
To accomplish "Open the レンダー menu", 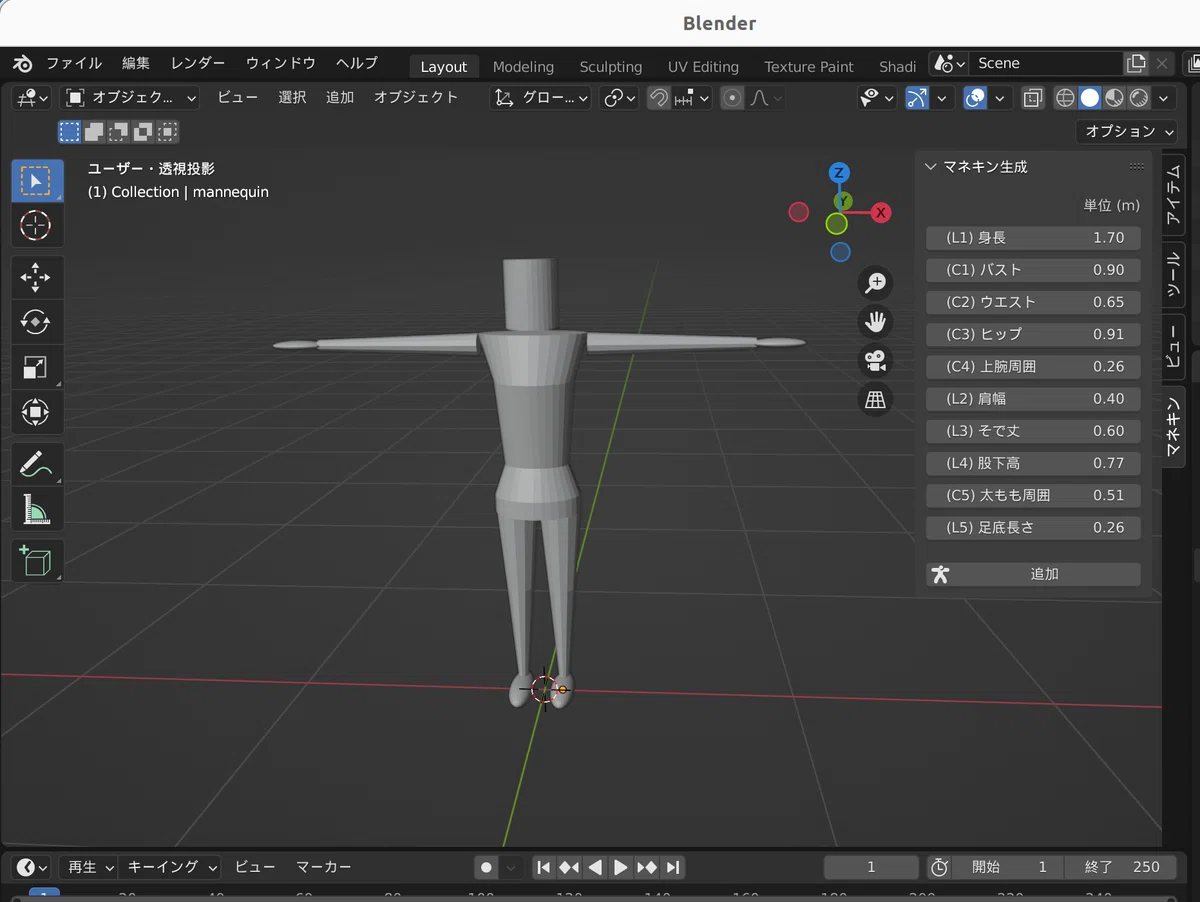I will pyautogui.click(x=198, y=63).
